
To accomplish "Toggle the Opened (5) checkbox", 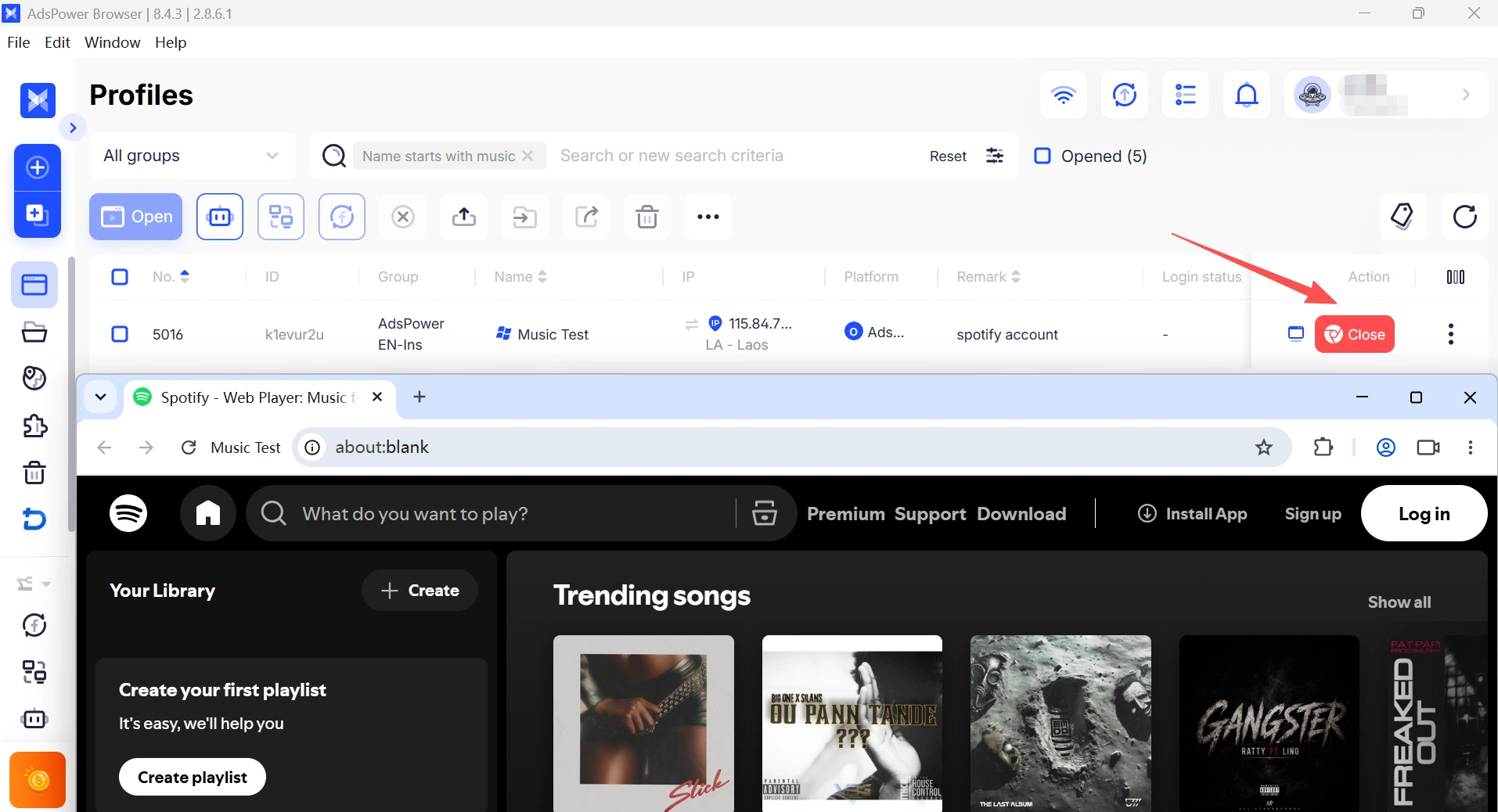I will coord(1042,156).
